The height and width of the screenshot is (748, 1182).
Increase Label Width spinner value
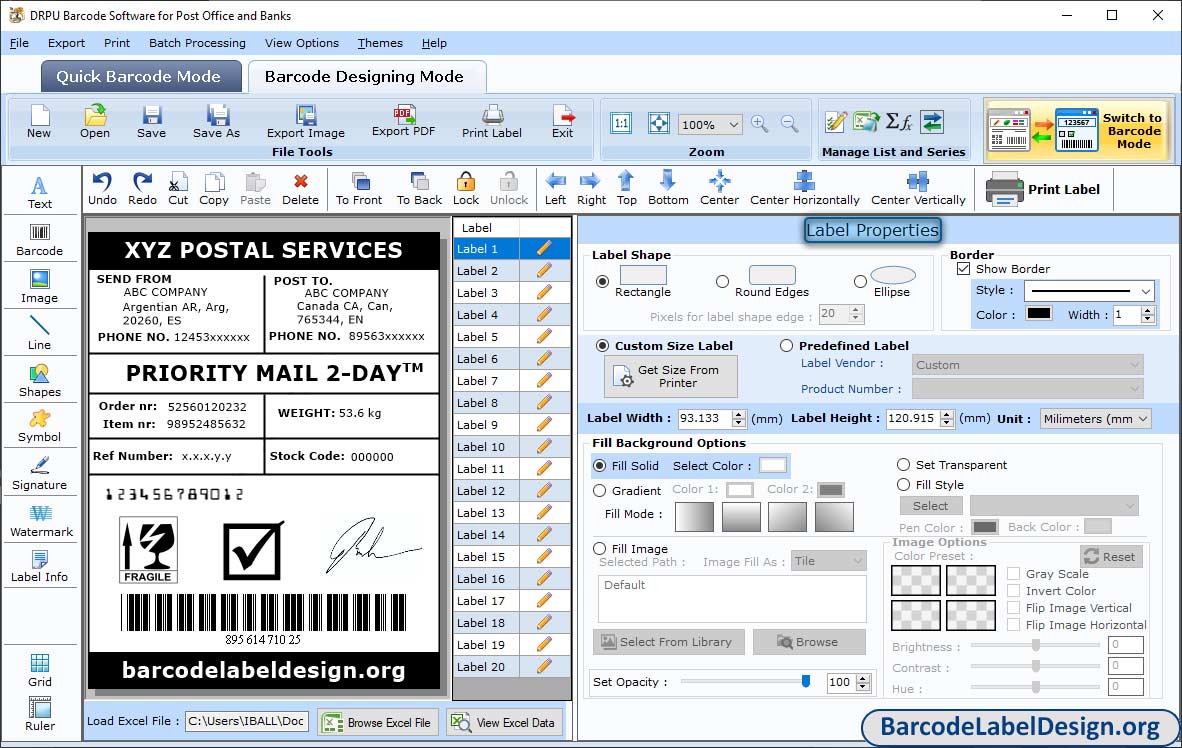coord(739,413)
